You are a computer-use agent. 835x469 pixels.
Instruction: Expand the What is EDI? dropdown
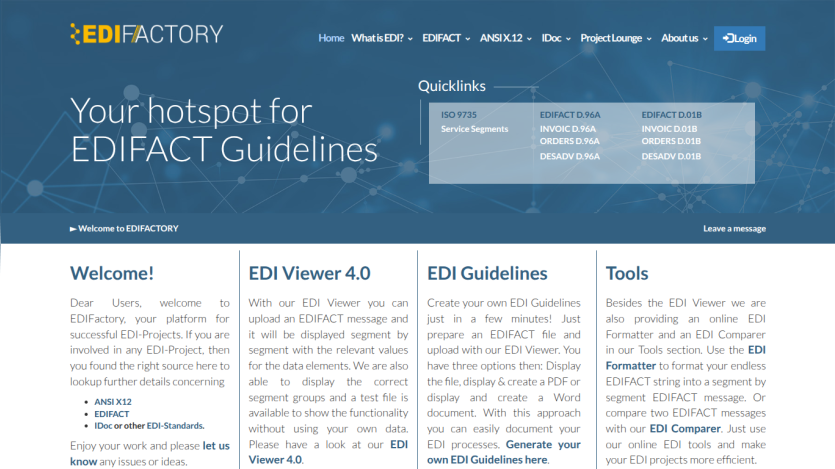click(382, 38)
